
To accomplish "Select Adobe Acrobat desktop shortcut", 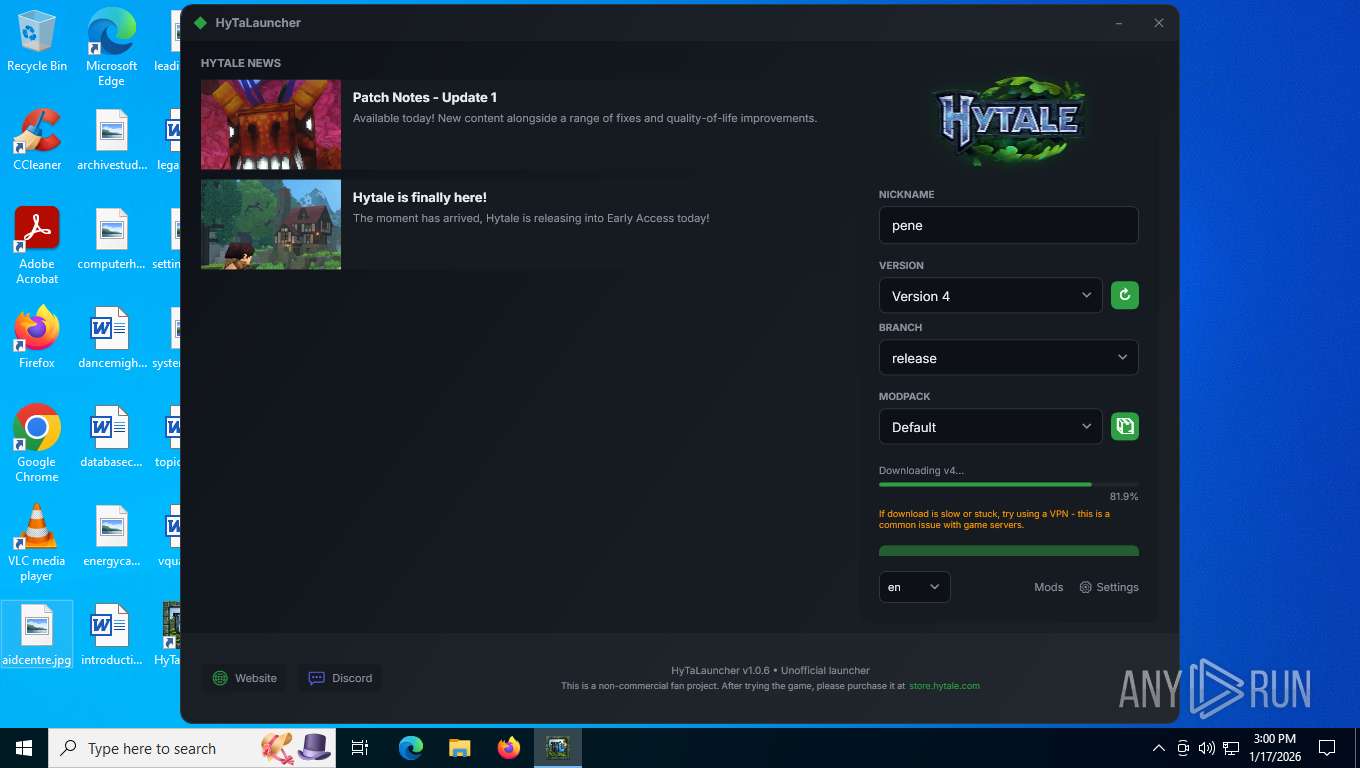I will [x=37, y=246].
